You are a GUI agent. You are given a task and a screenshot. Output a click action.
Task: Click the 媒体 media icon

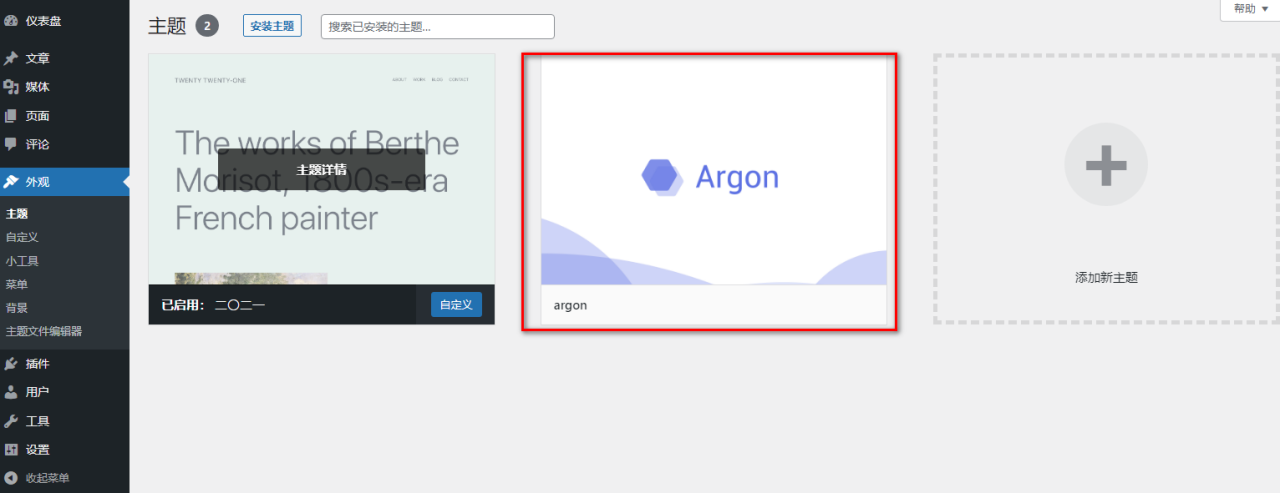[11, 87]
